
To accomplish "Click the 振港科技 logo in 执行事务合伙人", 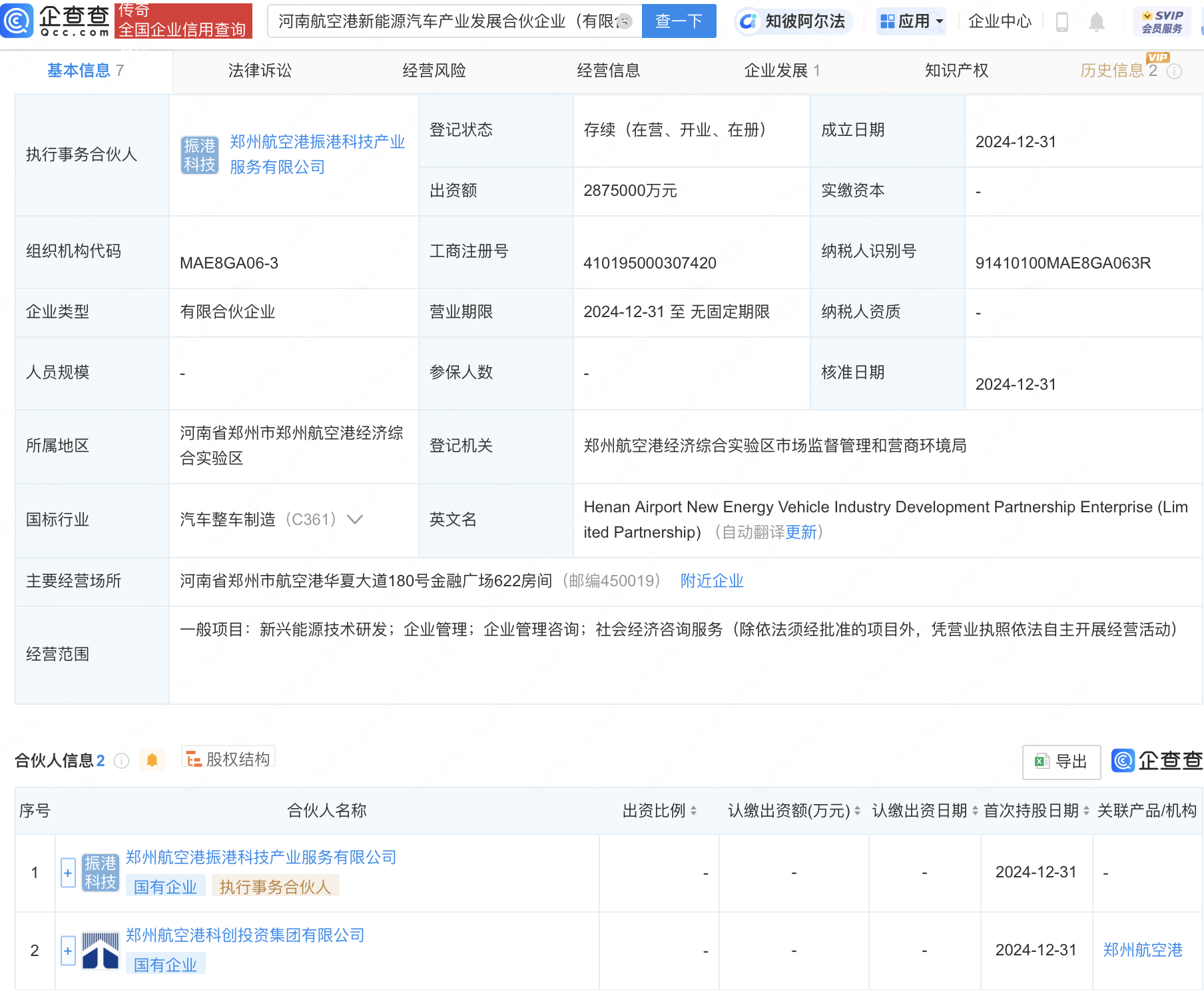I will (x=200, y=155).
